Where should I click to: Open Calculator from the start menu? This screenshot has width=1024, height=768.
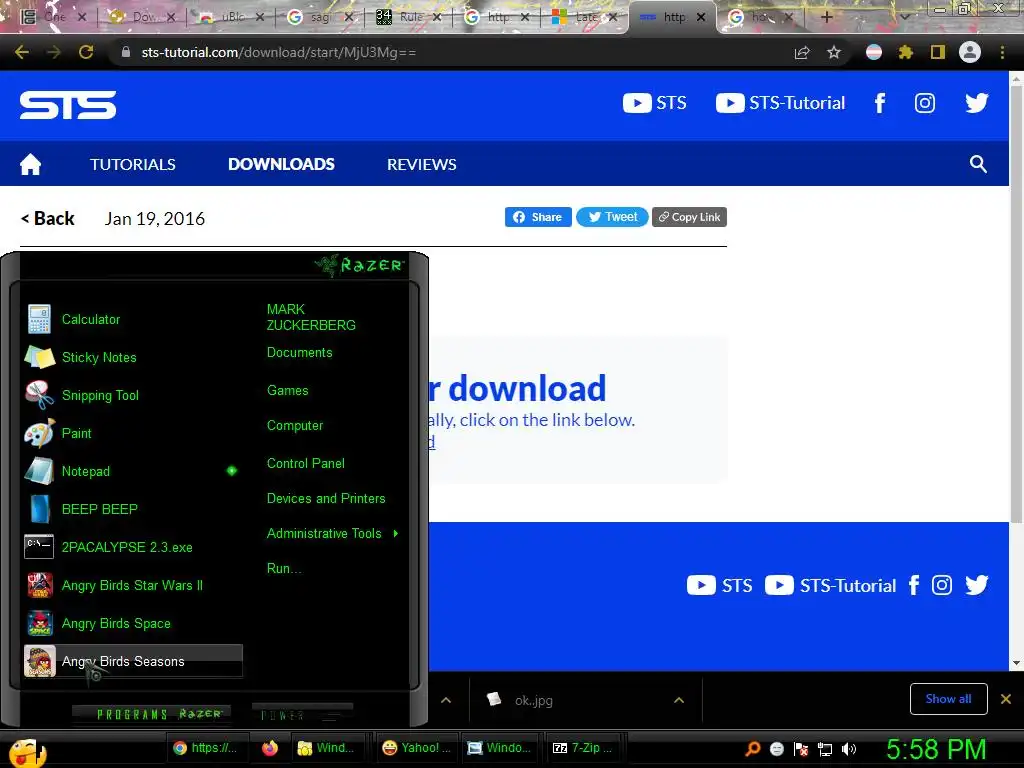coord(131,319)
